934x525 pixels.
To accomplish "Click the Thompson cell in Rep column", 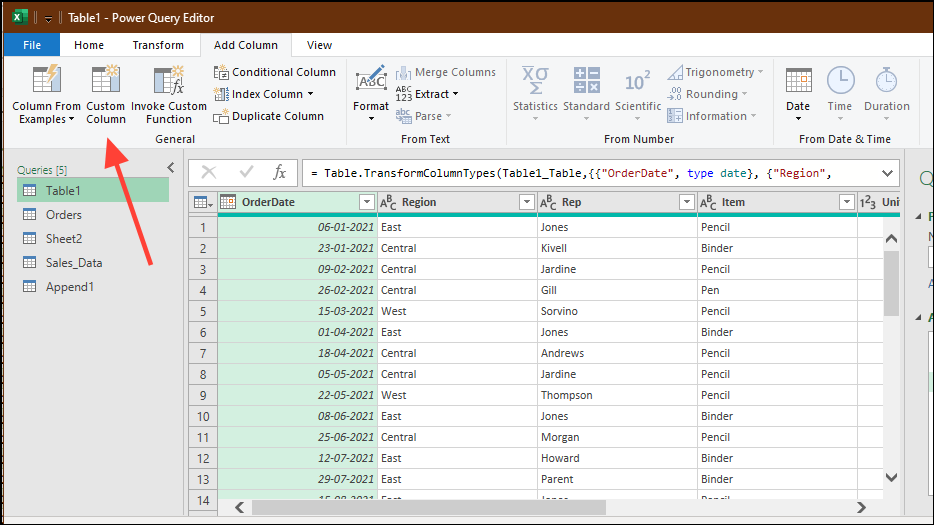I will tap(617, 395).
